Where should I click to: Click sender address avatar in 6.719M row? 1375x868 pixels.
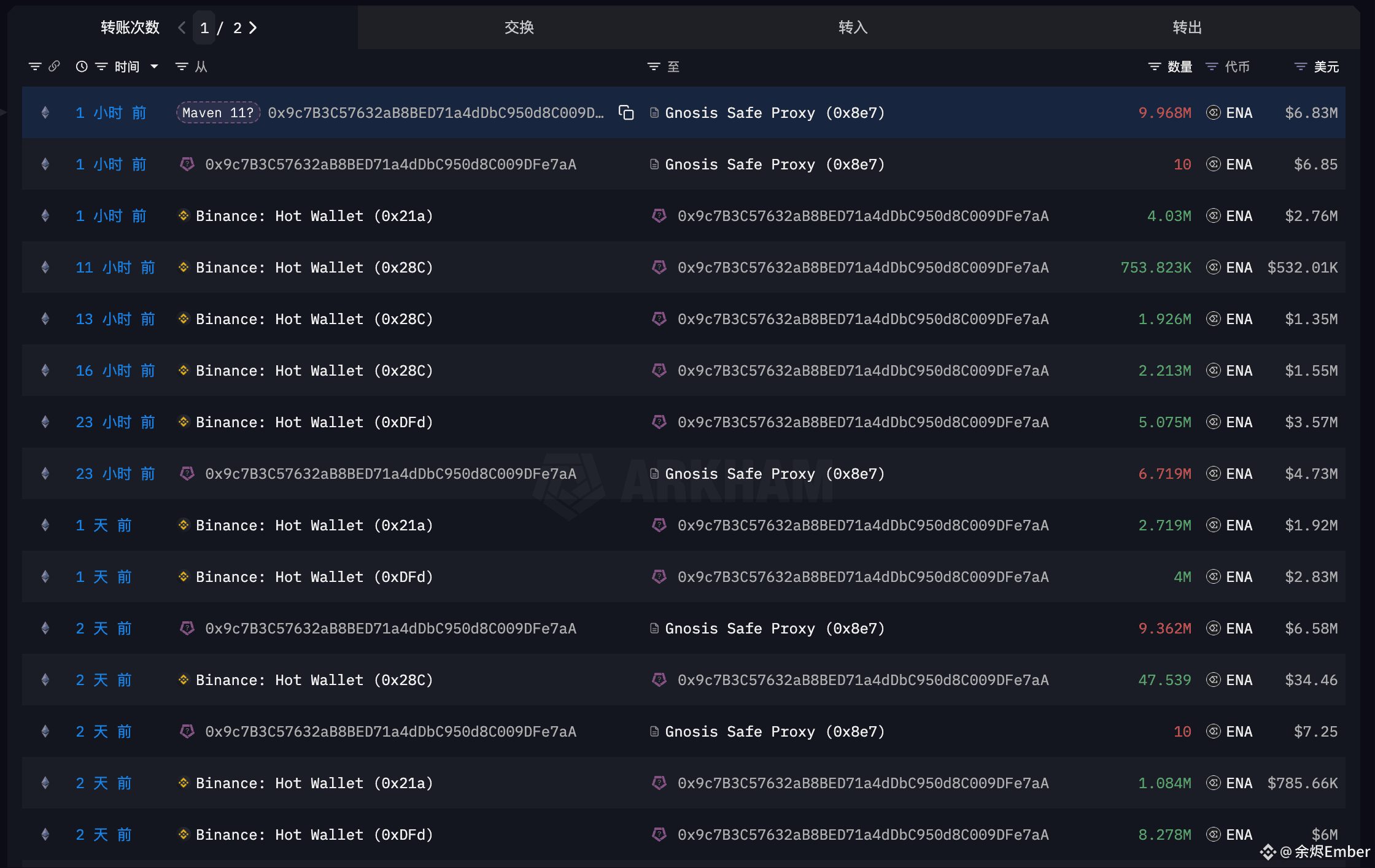[x=187, y=473]
